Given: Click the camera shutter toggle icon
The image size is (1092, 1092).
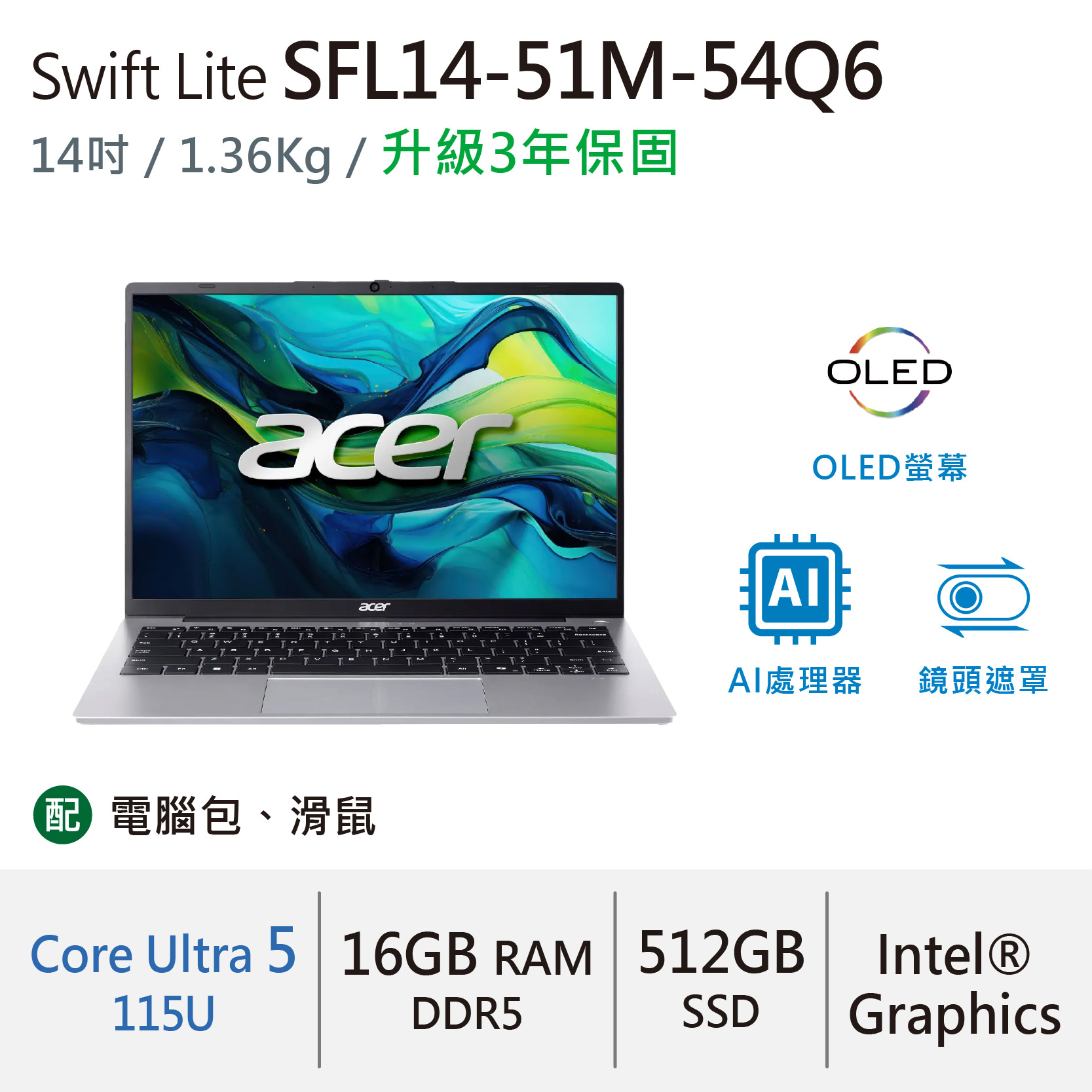Looking at the screenshot, I should click(x=983, y=597).
